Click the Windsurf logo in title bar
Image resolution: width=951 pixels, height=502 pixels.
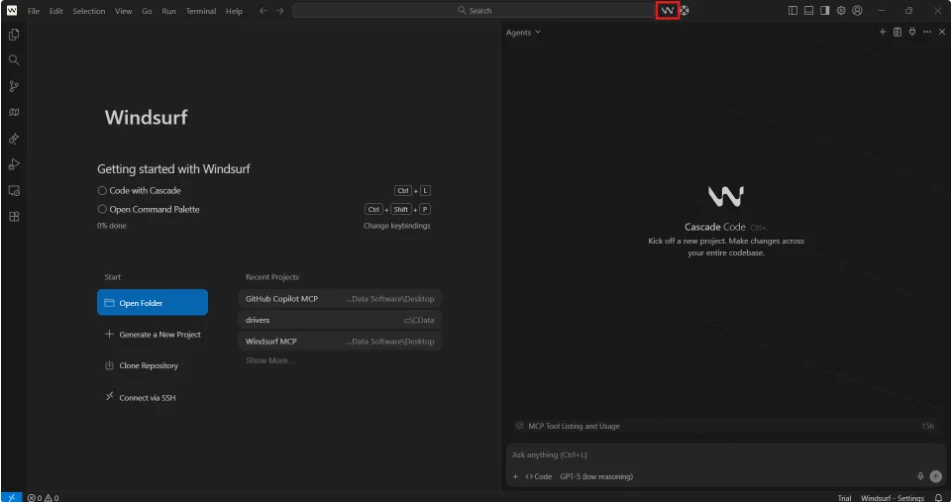point(12,10)
